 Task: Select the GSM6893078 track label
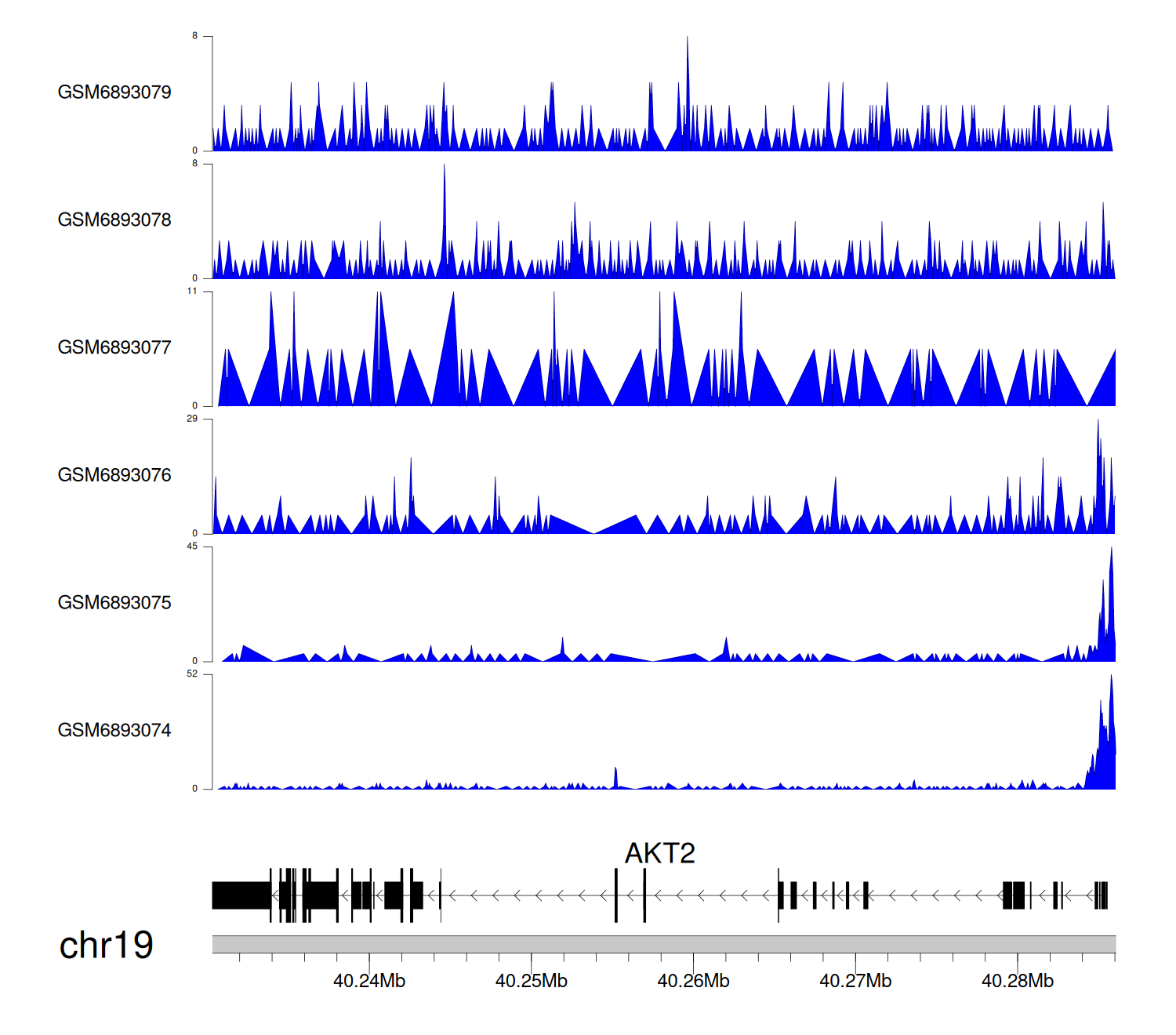click(114, 220)
